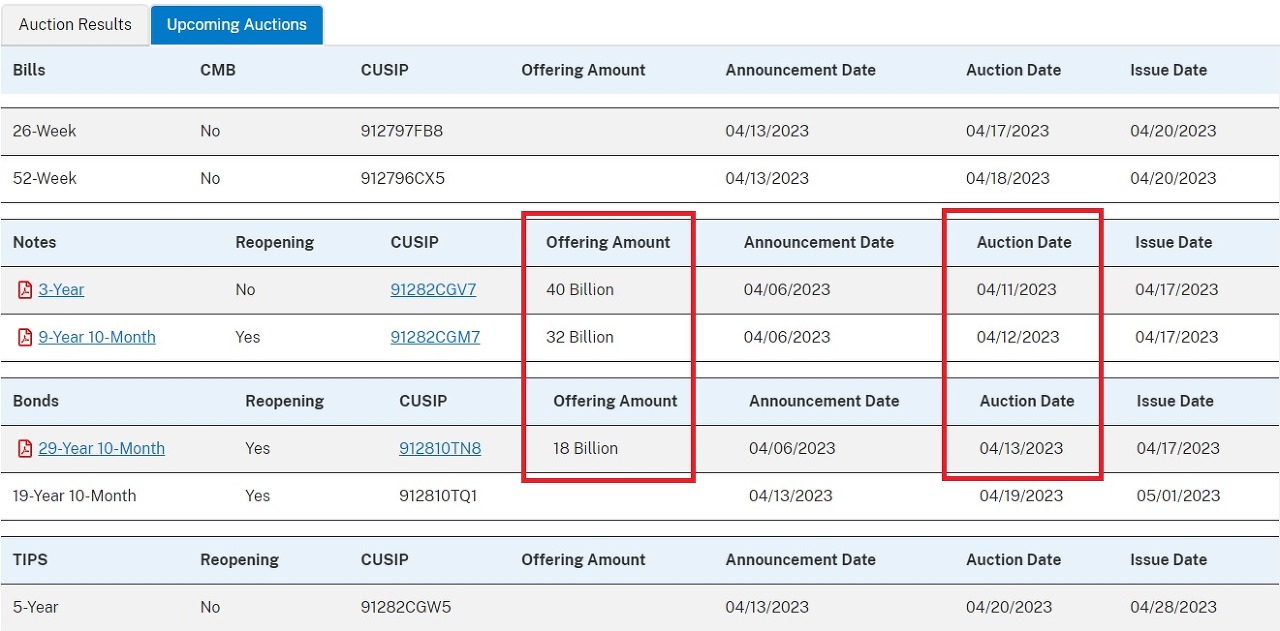Click Reopening value Yes for 19-Year 10-Month

(x=257, y=495)
